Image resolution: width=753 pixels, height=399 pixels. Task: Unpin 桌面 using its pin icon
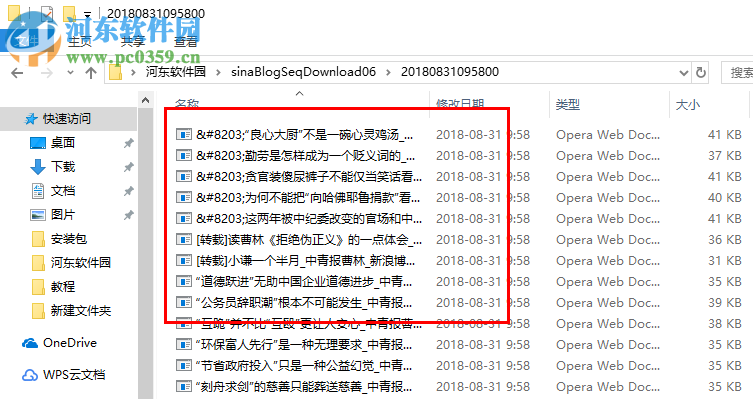point(128,143)
